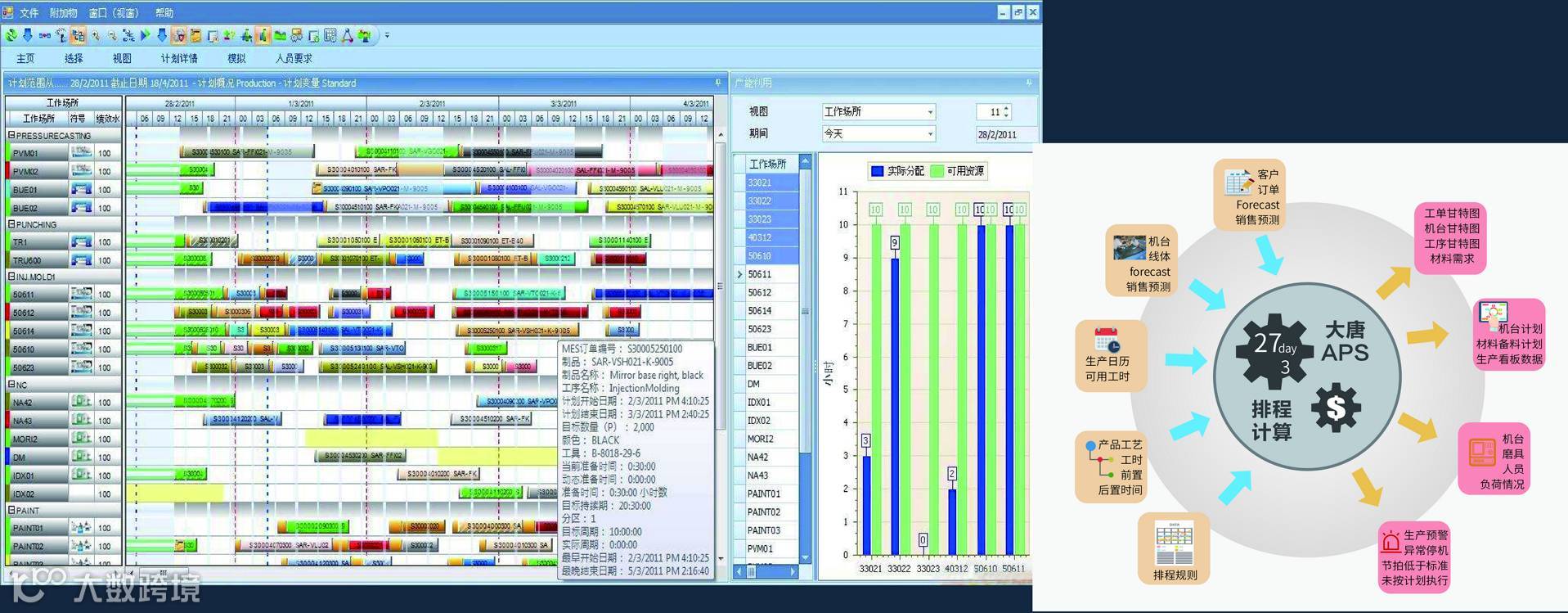1568x613 pixels.
Task: Click the green refresh icon in the toolbar
Action: coord(11,35)
